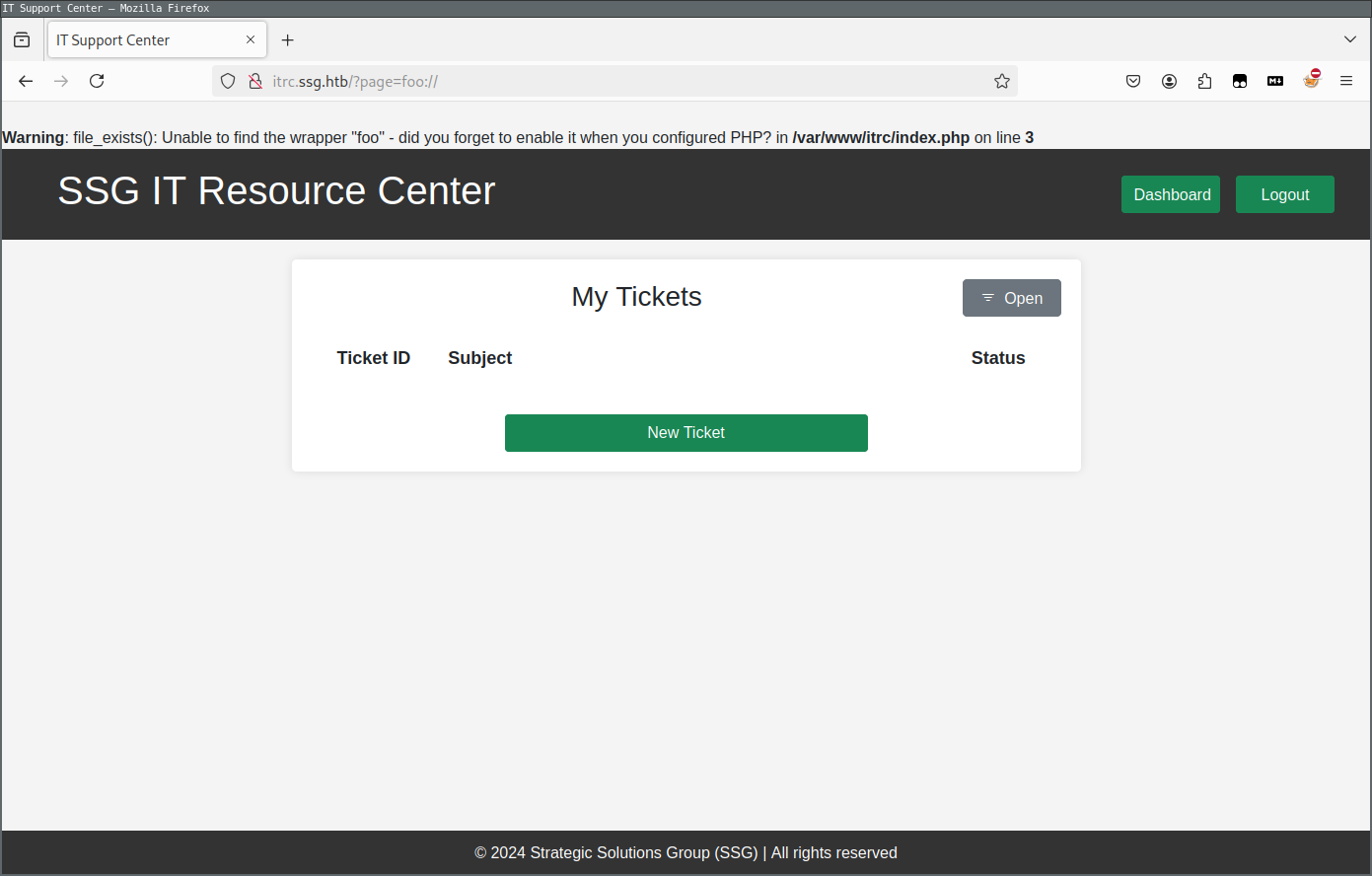Click the extension icon with red badge
The image size is (1372, 876).
point(1311,81)
